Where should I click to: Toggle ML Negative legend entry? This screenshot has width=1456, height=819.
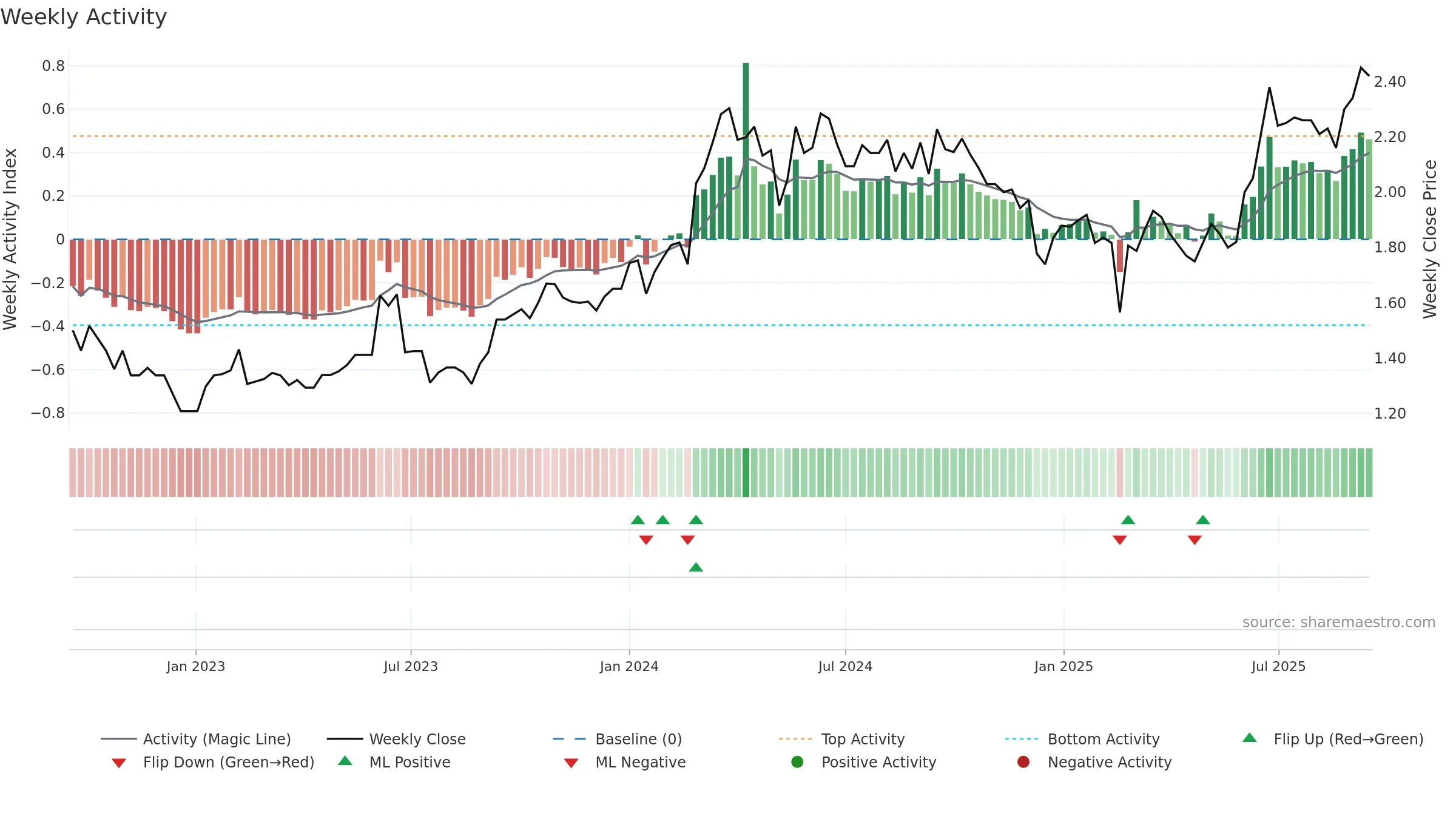click(x=625, y=762)
